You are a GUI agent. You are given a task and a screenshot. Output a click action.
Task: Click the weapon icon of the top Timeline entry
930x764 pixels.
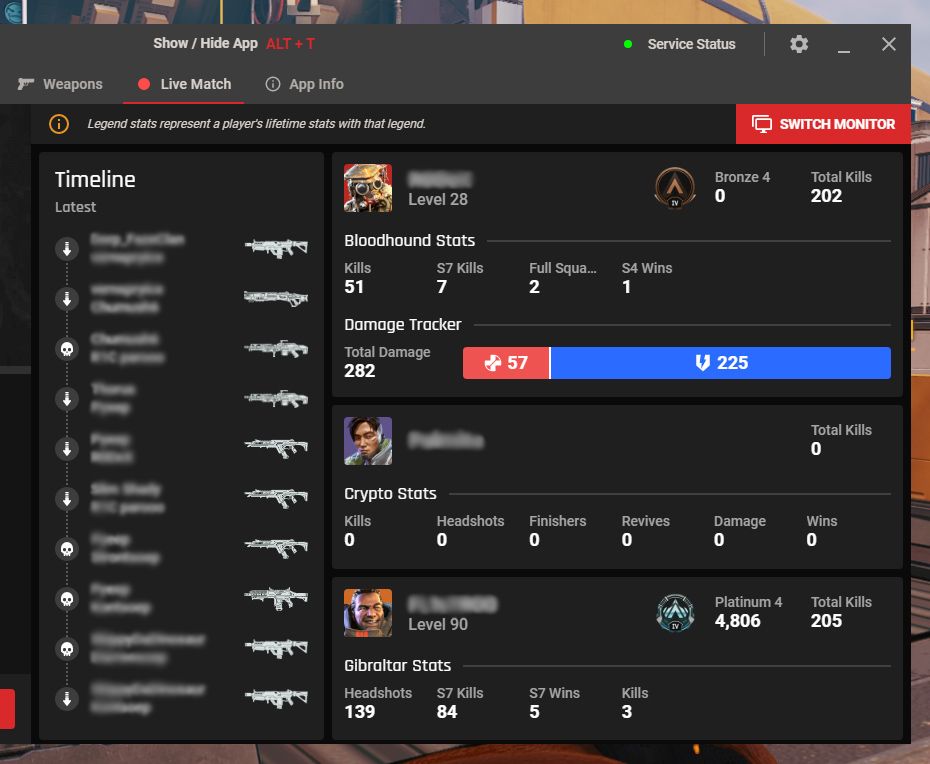coord(276,248)
